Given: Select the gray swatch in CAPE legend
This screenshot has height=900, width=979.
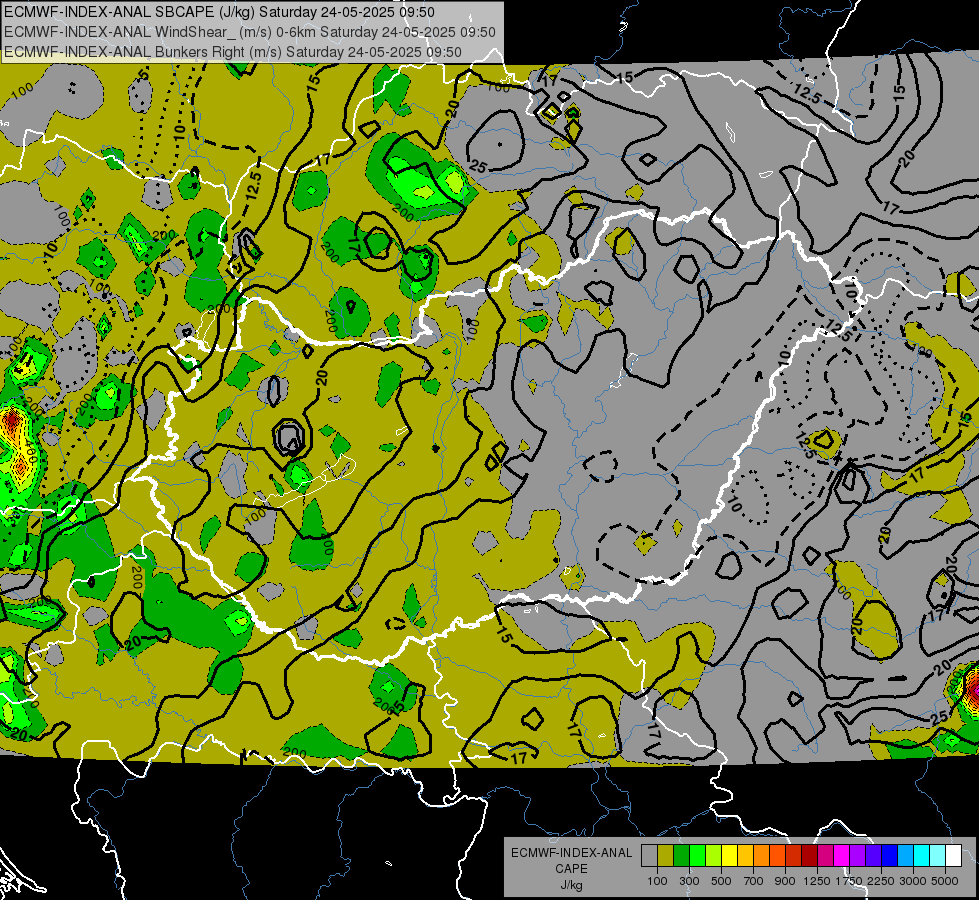Looking at the screenshot, I should point(649,856).
